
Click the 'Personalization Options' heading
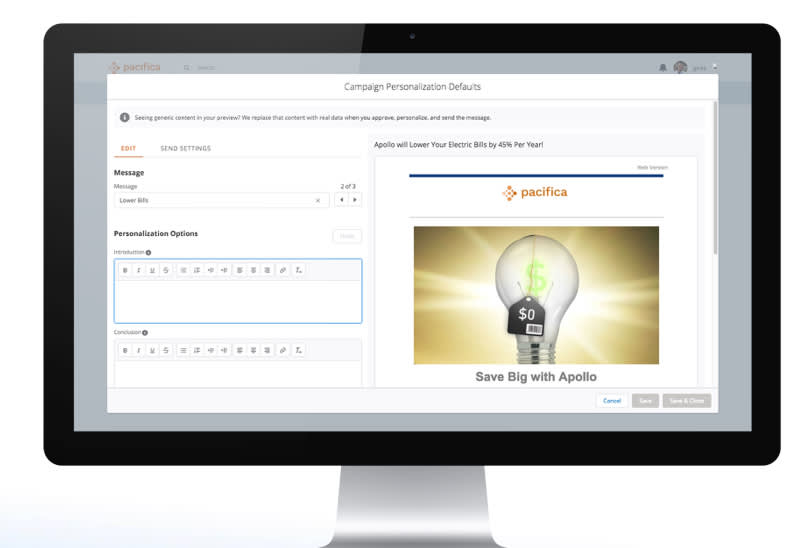[156, 234]
